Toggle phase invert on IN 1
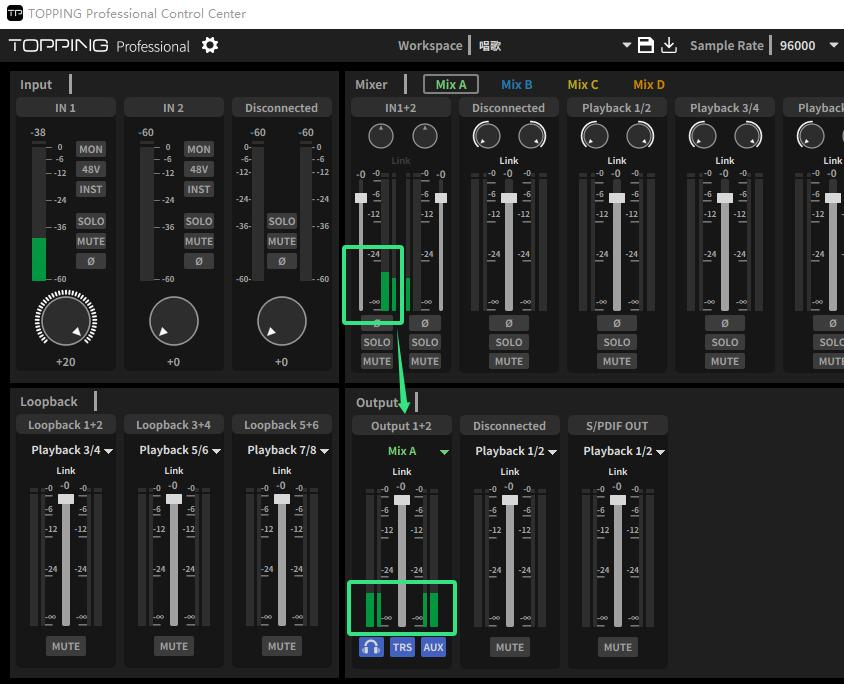The height and width of the screenshot is (684, 844). coord(90,260)
